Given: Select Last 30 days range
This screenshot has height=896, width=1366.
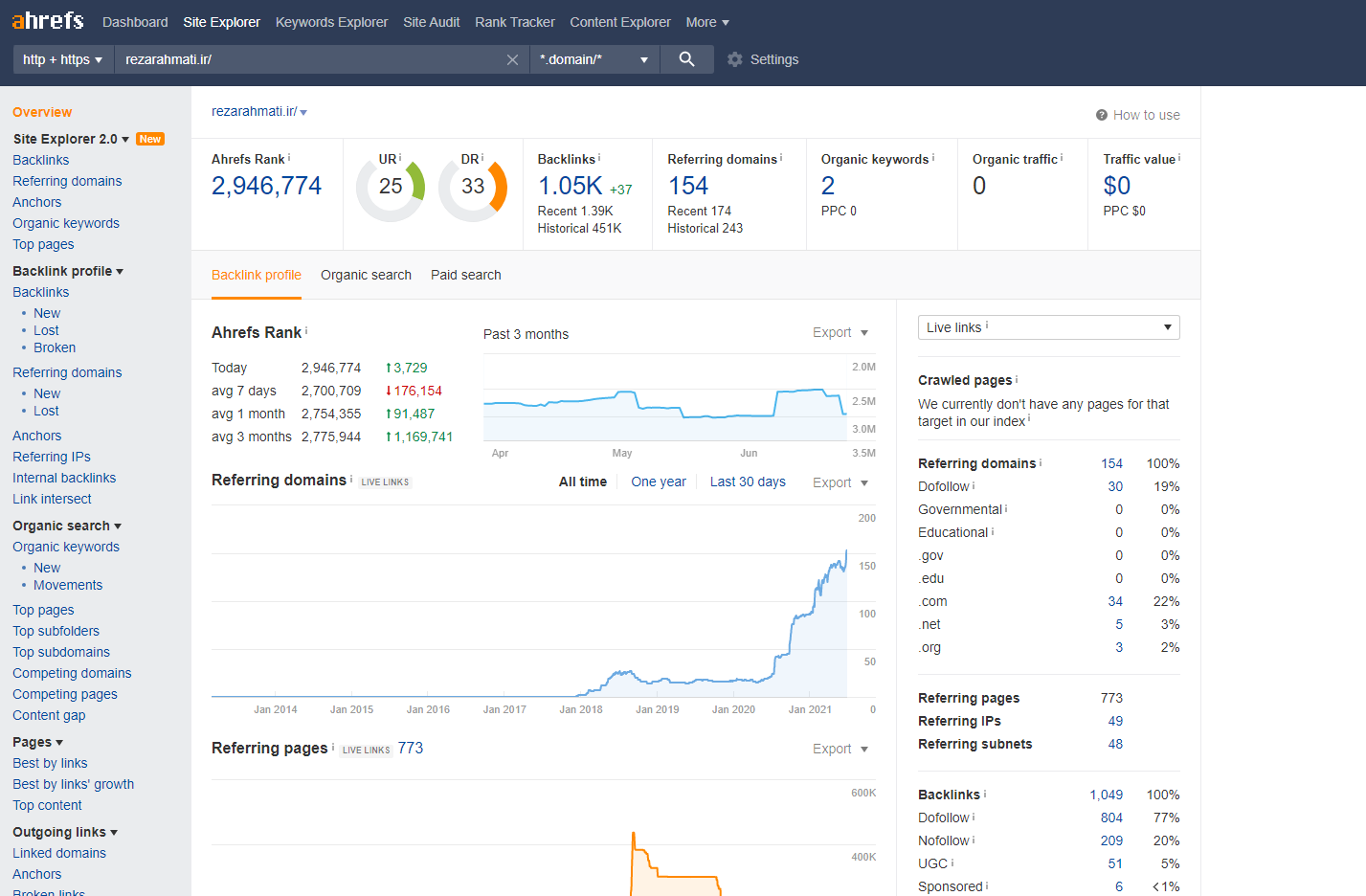Looking at the screenshot, I should pos(748,482).
